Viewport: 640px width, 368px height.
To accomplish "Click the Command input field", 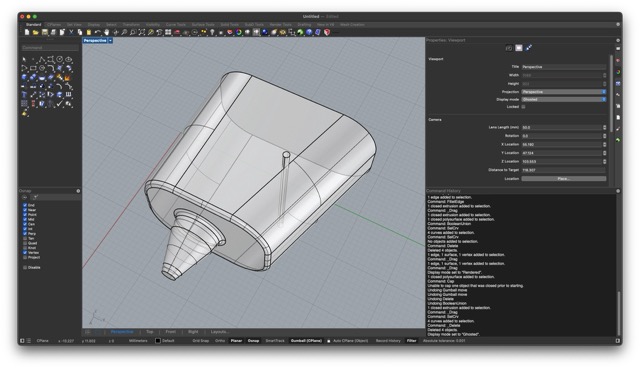I will coord(50,48).
